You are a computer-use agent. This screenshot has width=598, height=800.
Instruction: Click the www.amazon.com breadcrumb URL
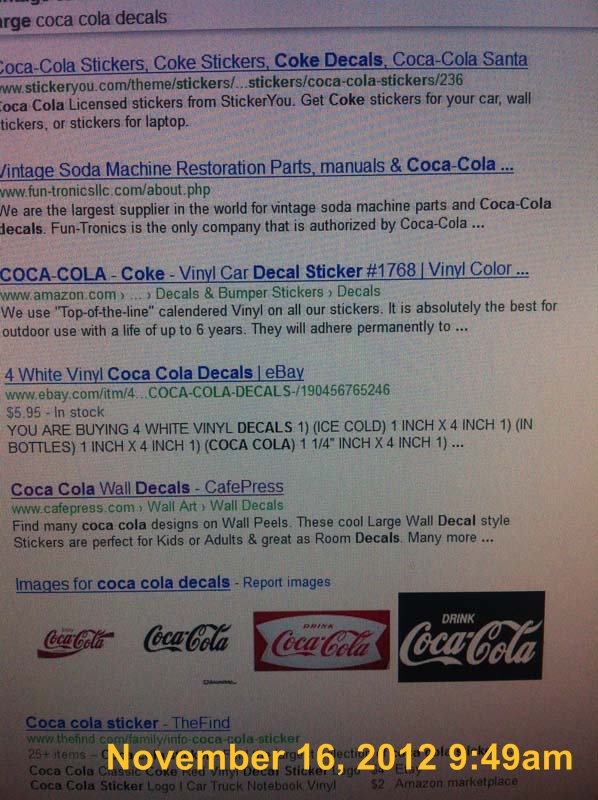pos(58,295)
